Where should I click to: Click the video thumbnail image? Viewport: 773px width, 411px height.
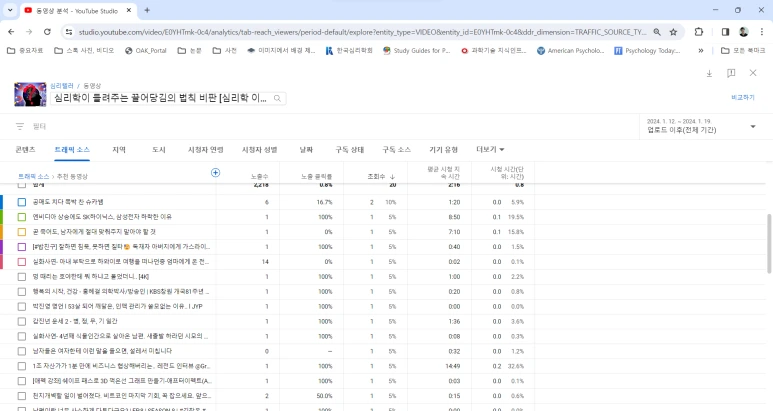[30, 94]
